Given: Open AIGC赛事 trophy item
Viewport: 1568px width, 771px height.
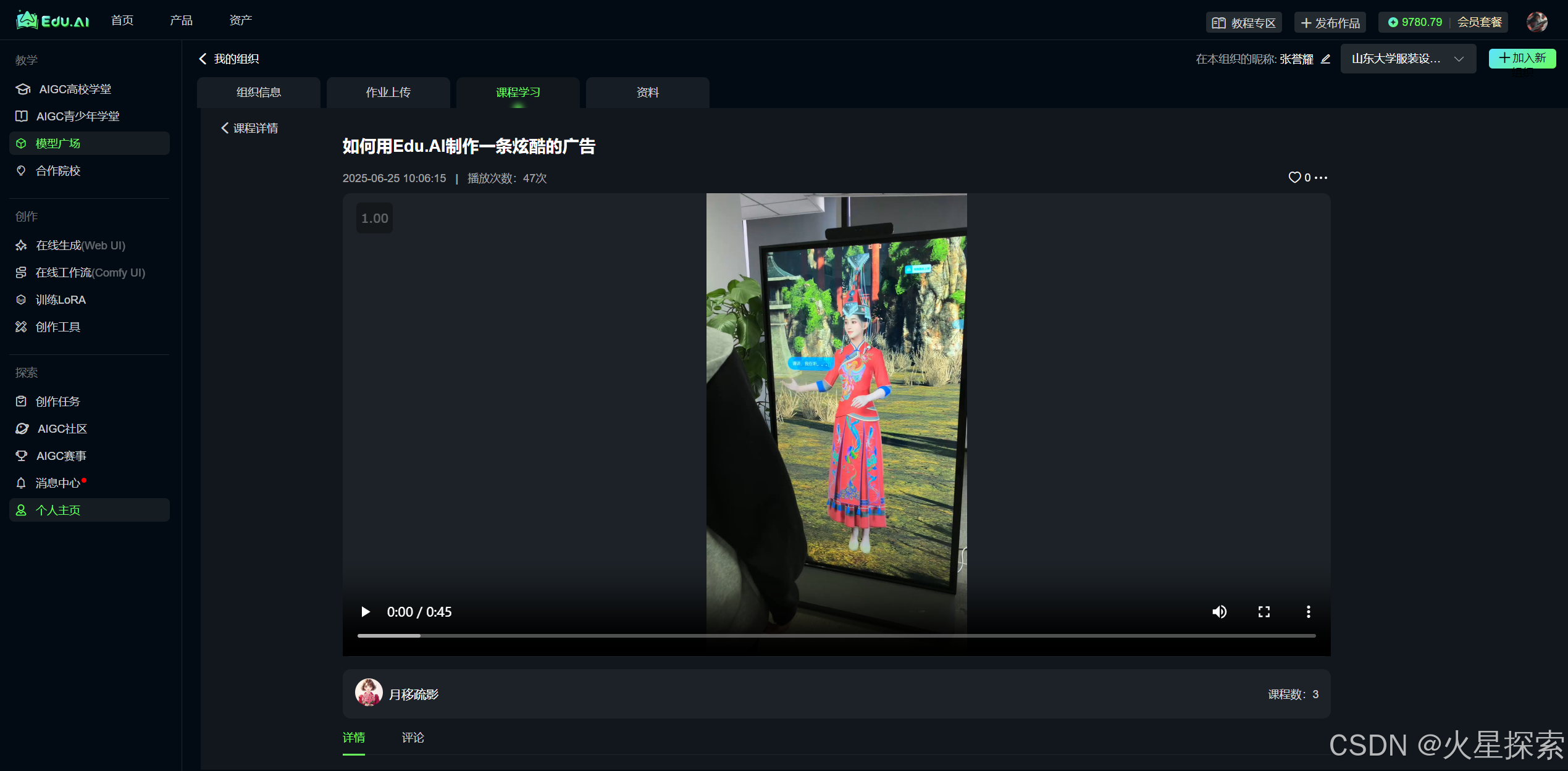Looking at the screenshot, I should click(x=61, y=456).
